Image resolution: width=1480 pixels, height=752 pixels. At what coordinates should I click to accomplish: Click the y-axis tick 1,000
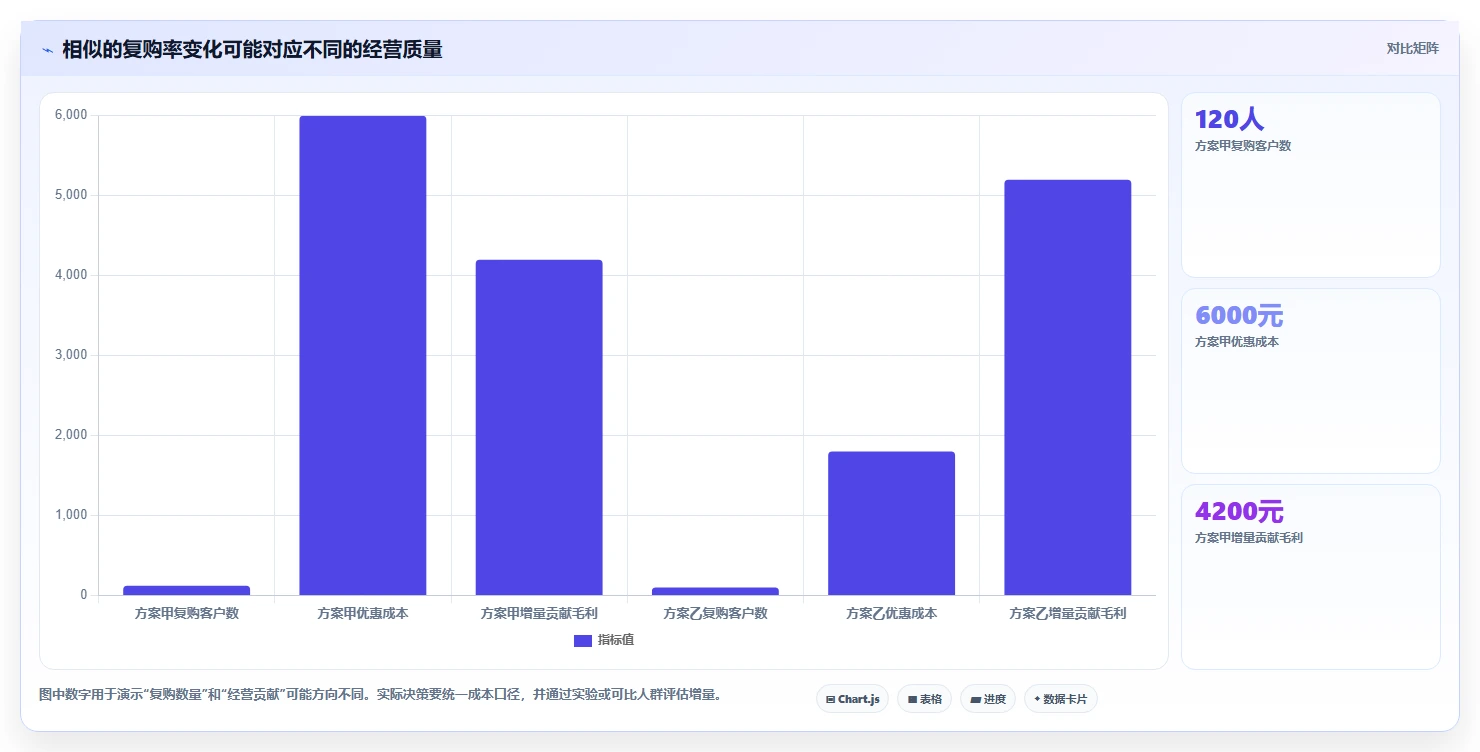point(71,515)
